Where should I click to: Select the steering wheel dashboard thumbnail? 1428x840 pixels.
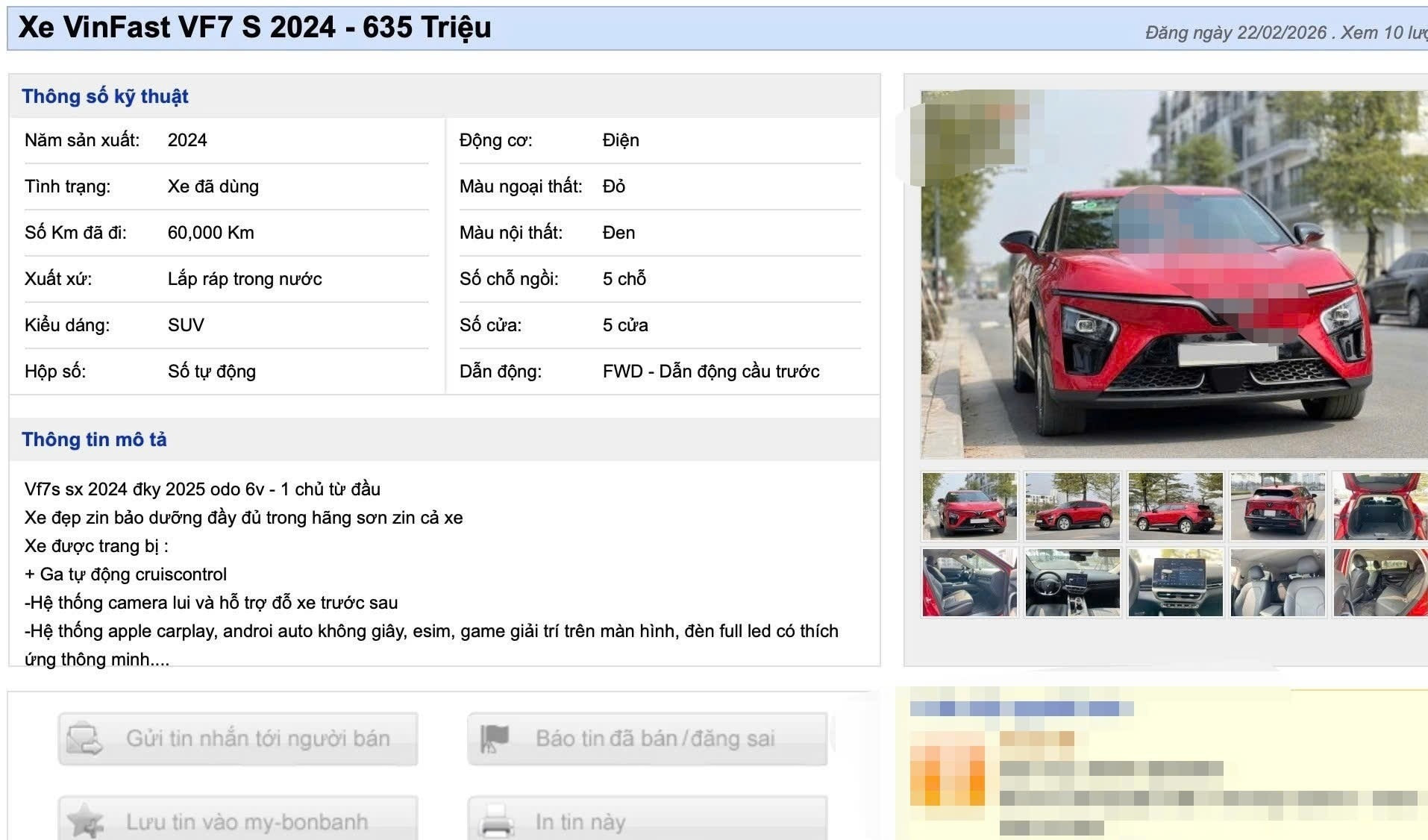coord(1072,583)
